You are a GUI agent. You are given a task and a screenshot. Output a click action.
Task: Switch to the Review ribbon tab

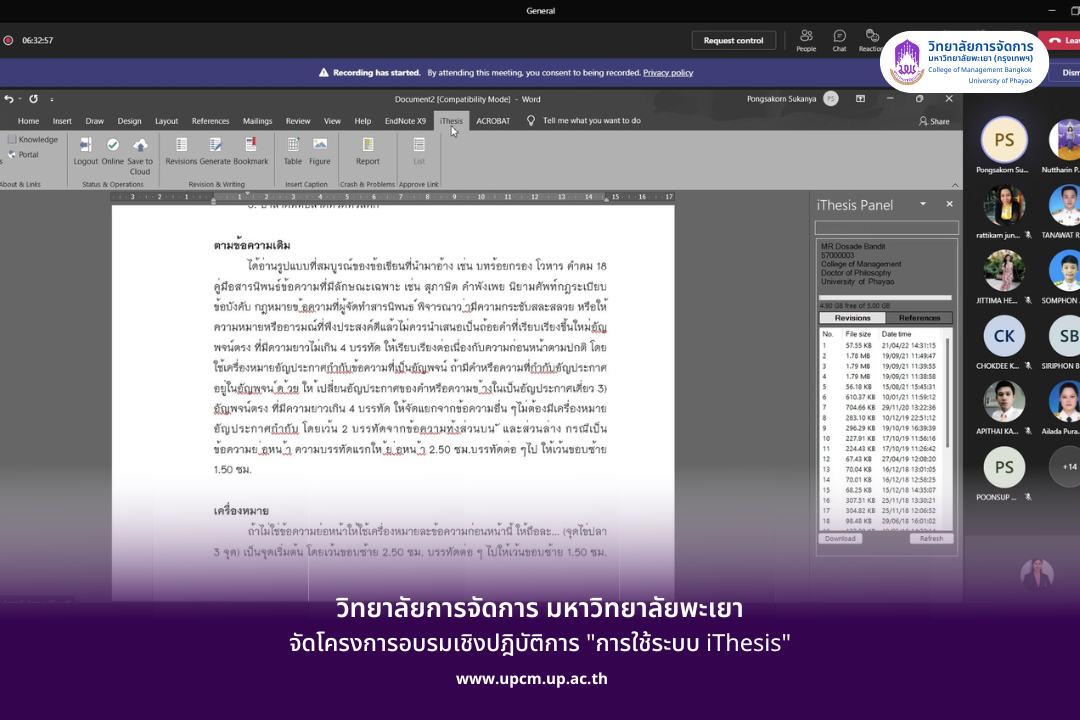298,121
